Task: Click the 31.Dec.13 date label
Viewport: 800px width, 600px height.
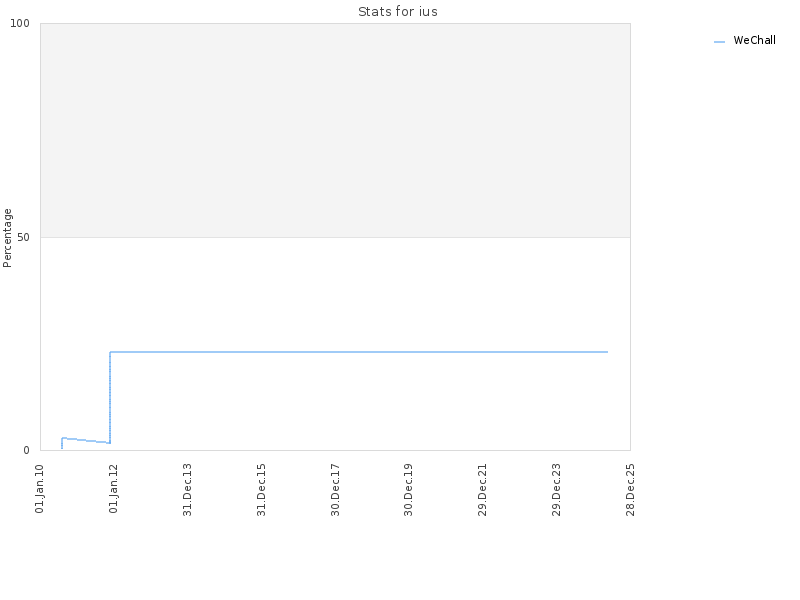Action: (188, 490)
